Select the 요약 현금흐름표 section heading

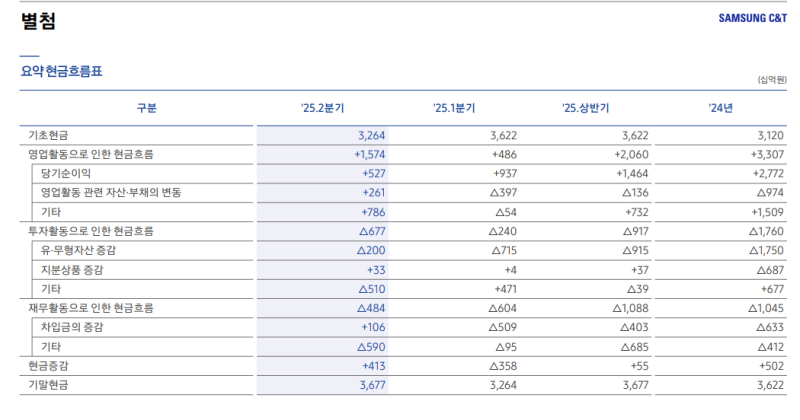[x=61, y=71]
